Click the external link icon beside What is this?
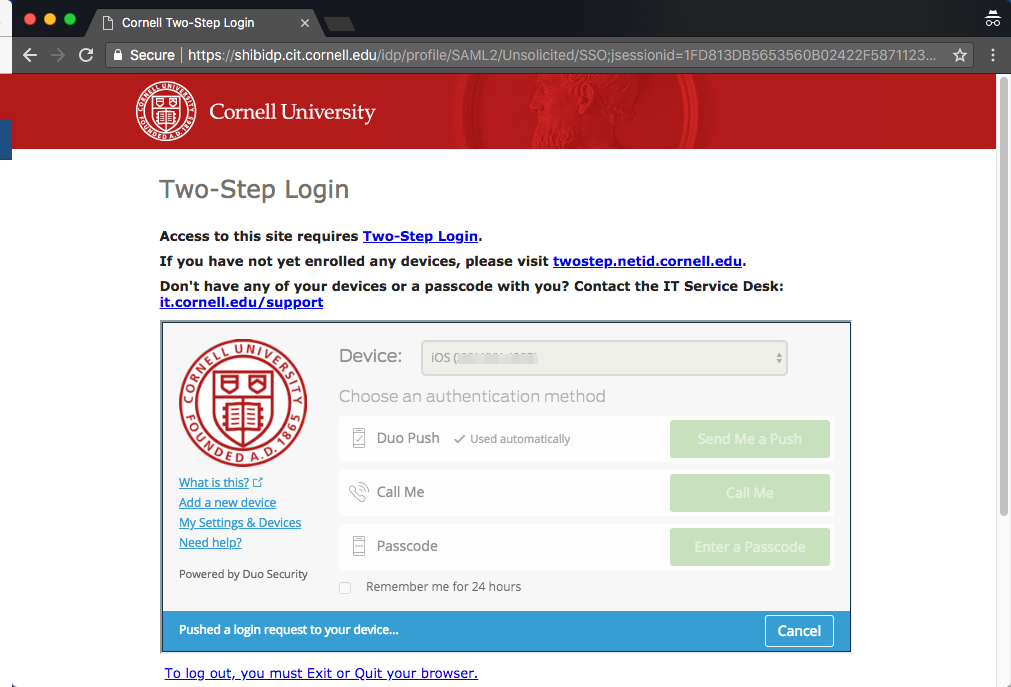The image size is (1011, 687). (x=257, y=482)
